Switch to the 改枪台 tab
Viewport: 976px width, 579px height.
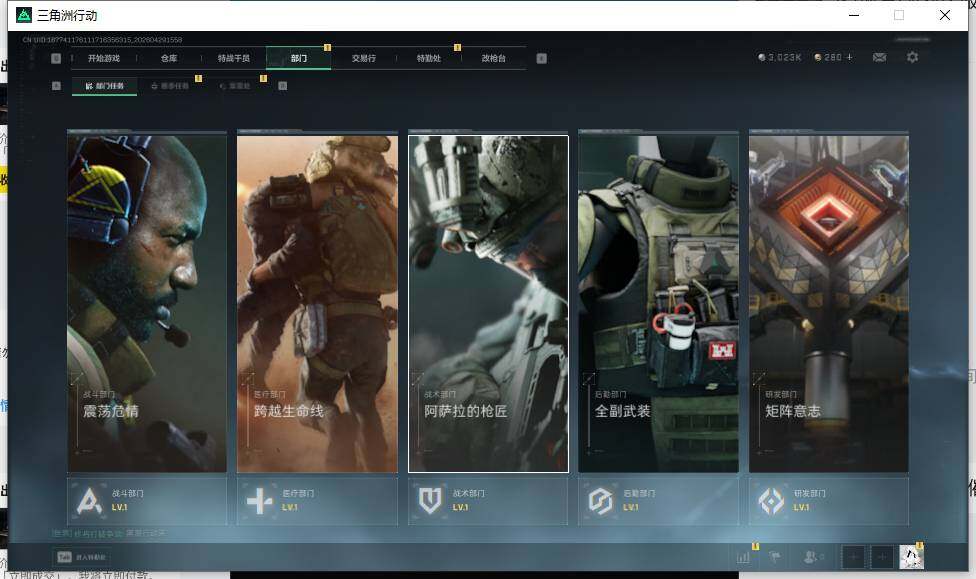[493, 58]
